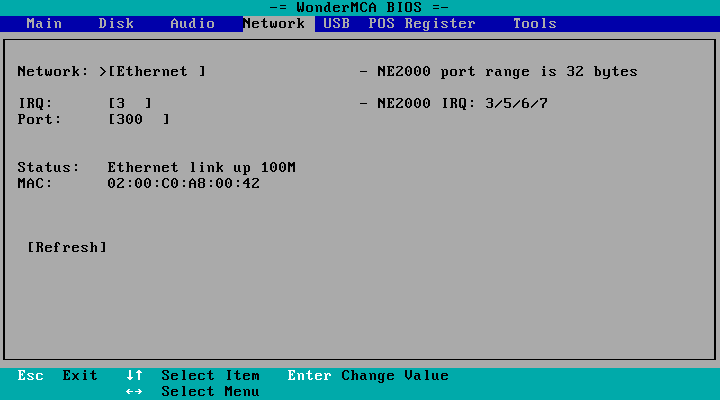Click the IRQ: label

[x=35, y=103]
